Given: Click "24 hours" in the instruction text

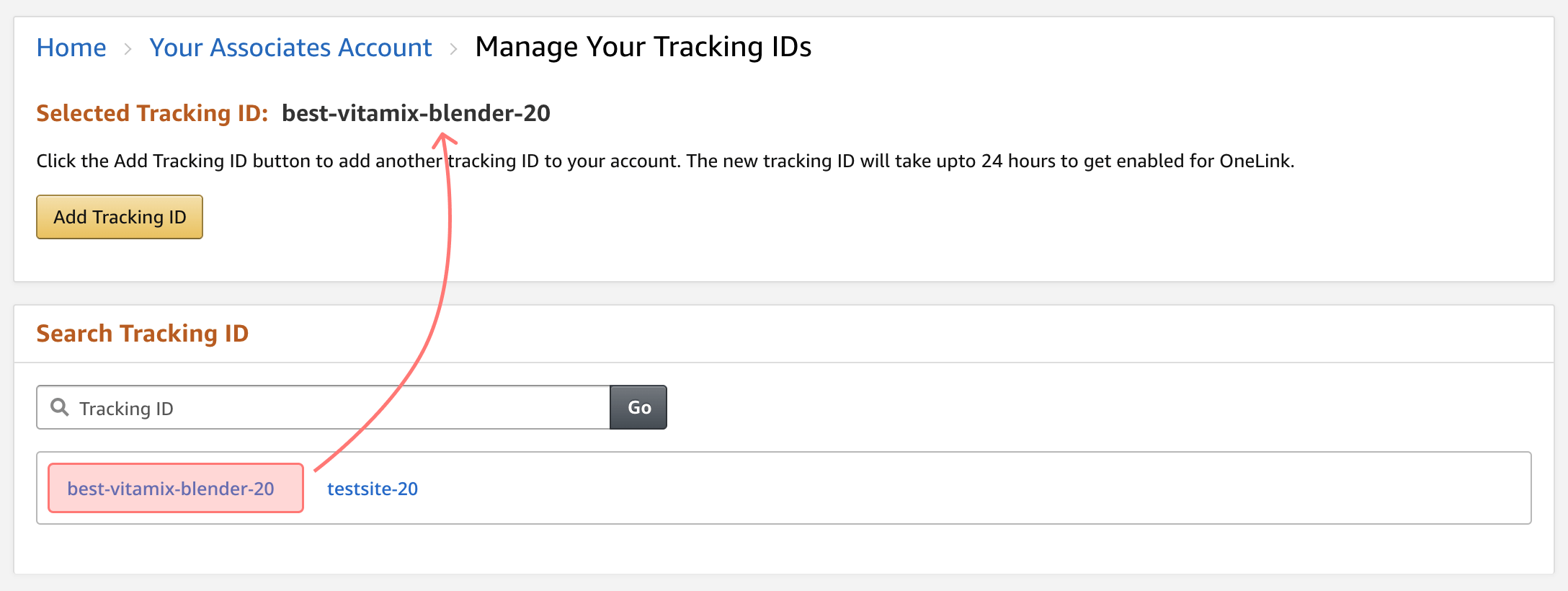Looking at the screenshot, I should coord(1026,161).
